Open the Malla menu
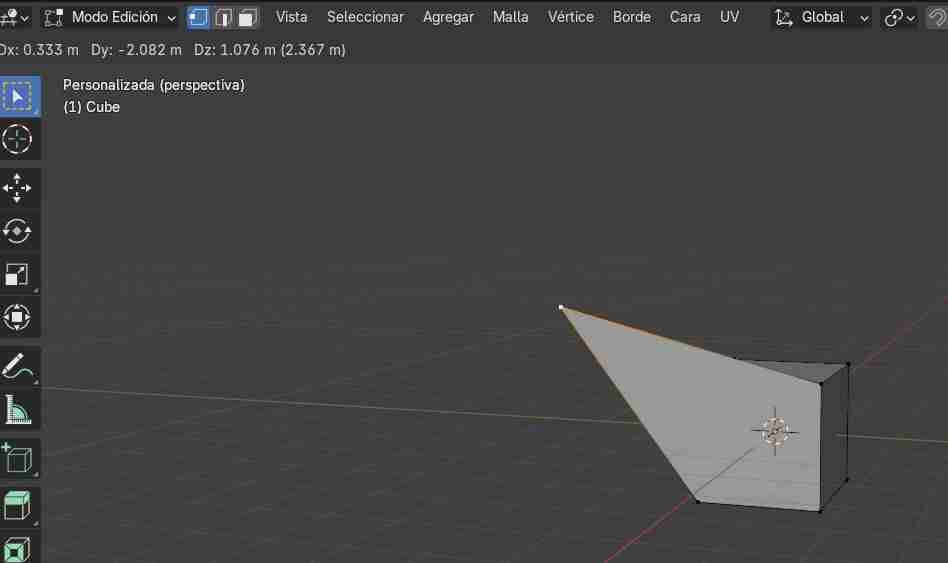 510,17
